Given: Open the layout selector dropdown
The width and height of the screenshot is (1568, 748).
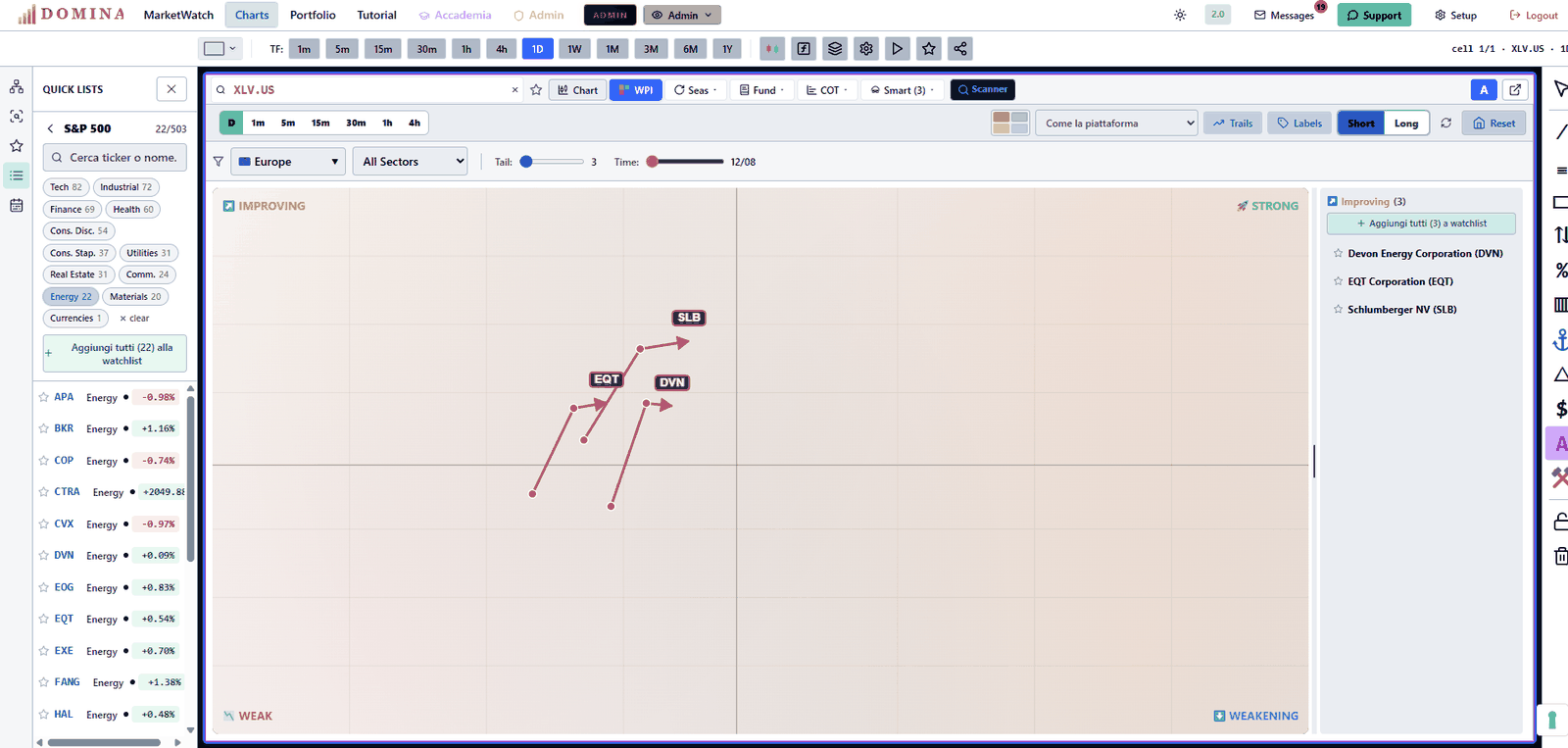Looking at the screenshot, I should click(220, 48).
